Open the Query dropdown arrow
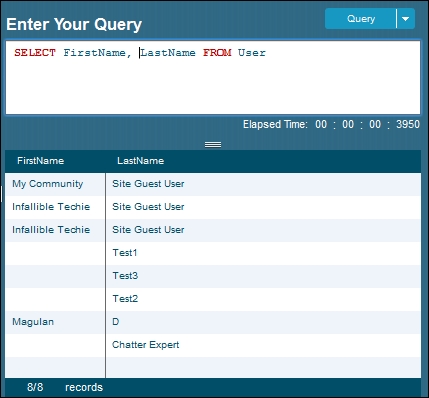Screen dimensions: 429x398 [x=406, y=19]
